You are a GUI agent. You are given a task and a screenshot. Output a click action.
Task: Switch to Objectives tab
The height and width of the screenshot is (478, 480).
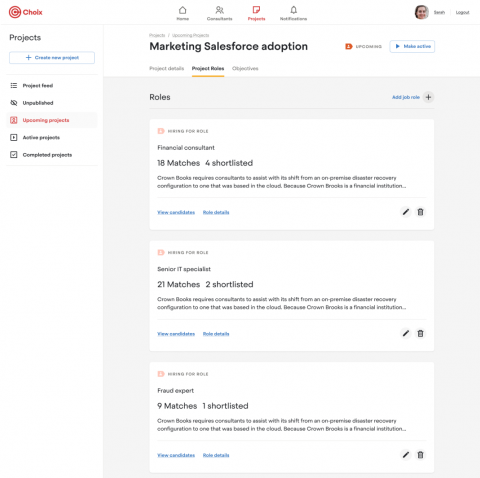(x=245, y=69)
